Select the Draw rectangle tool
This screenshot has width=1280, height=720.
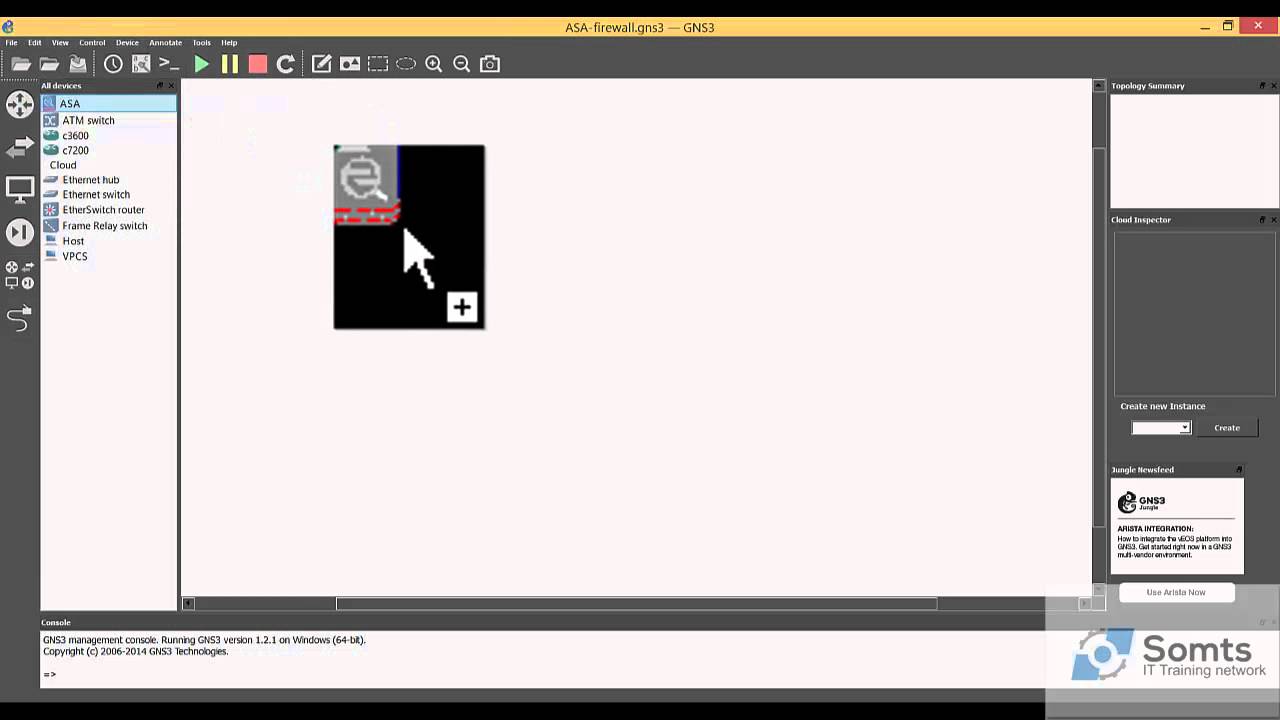click(x=377, y=64)
